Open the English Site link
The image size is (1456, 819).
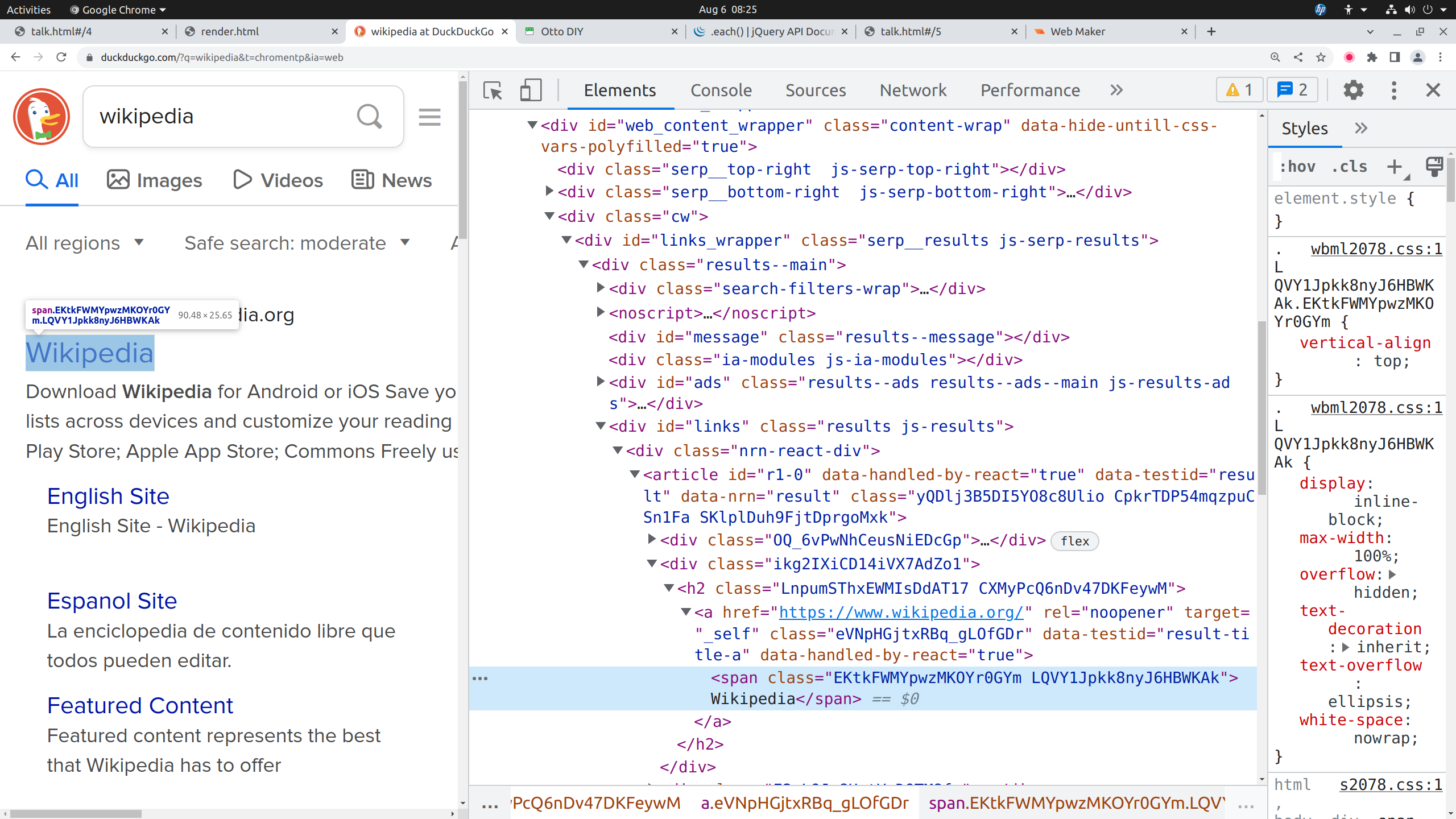tap(108, 497)
